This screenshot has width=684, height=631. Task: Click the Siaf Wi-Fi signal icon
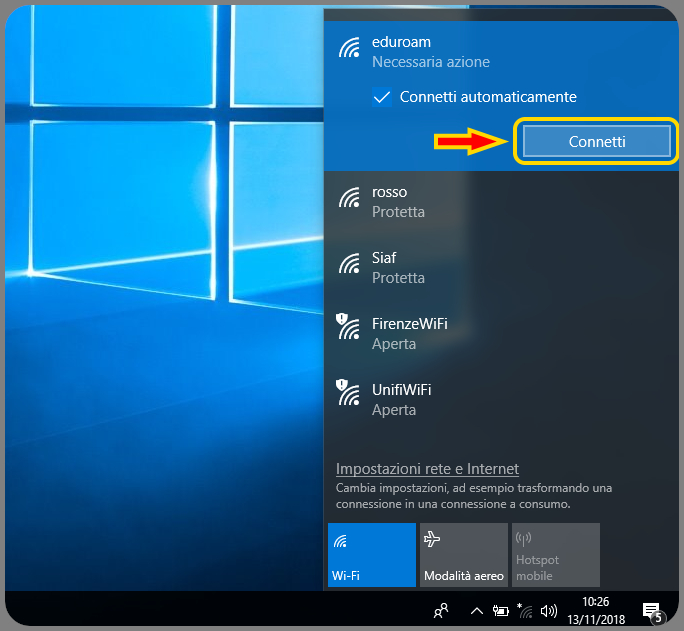[x=349, y=263]
